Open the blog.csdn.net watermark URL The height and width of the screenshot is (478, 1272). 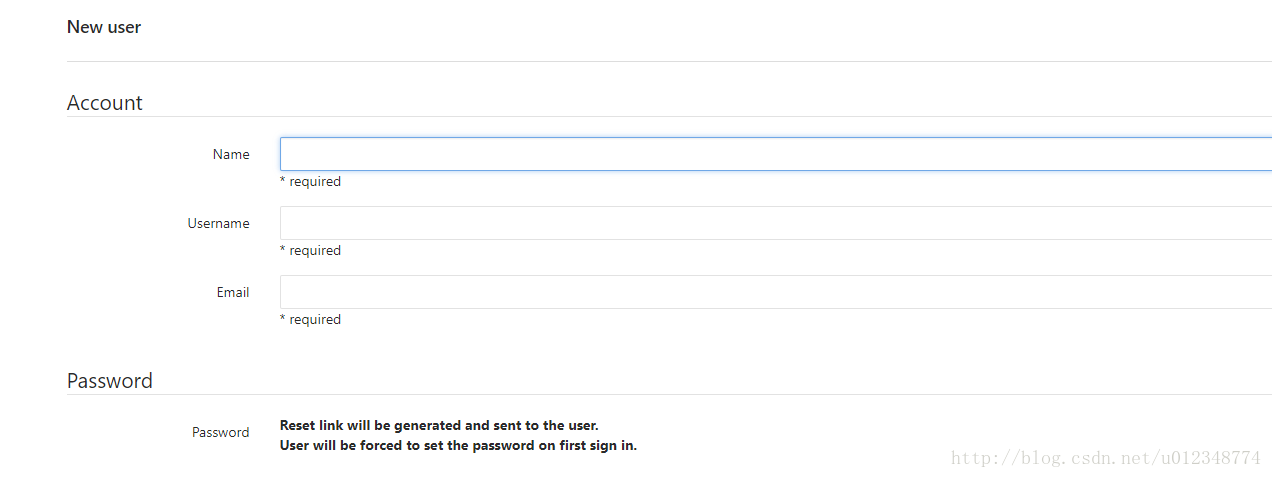1105,458
